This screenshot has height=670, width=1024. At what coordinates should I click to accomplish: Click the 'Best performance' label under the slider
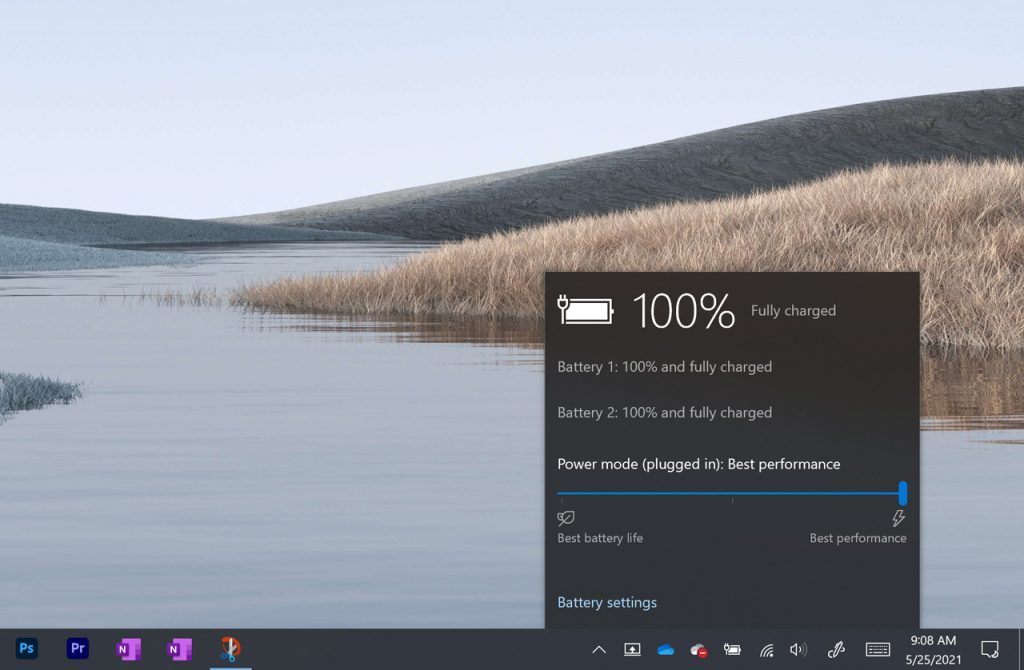[858, 538]
